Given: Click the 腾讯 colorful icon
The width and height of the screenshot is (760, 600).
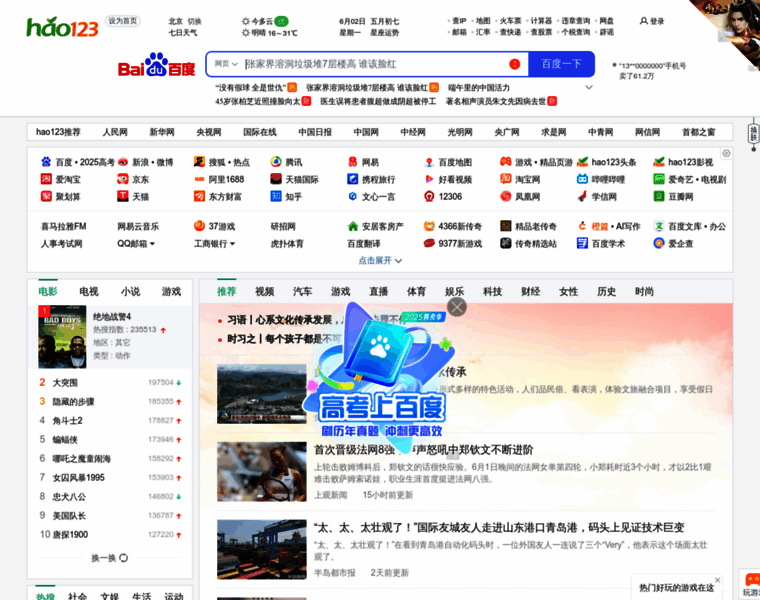Looking at the screenshot, I should tap(276, 162).
